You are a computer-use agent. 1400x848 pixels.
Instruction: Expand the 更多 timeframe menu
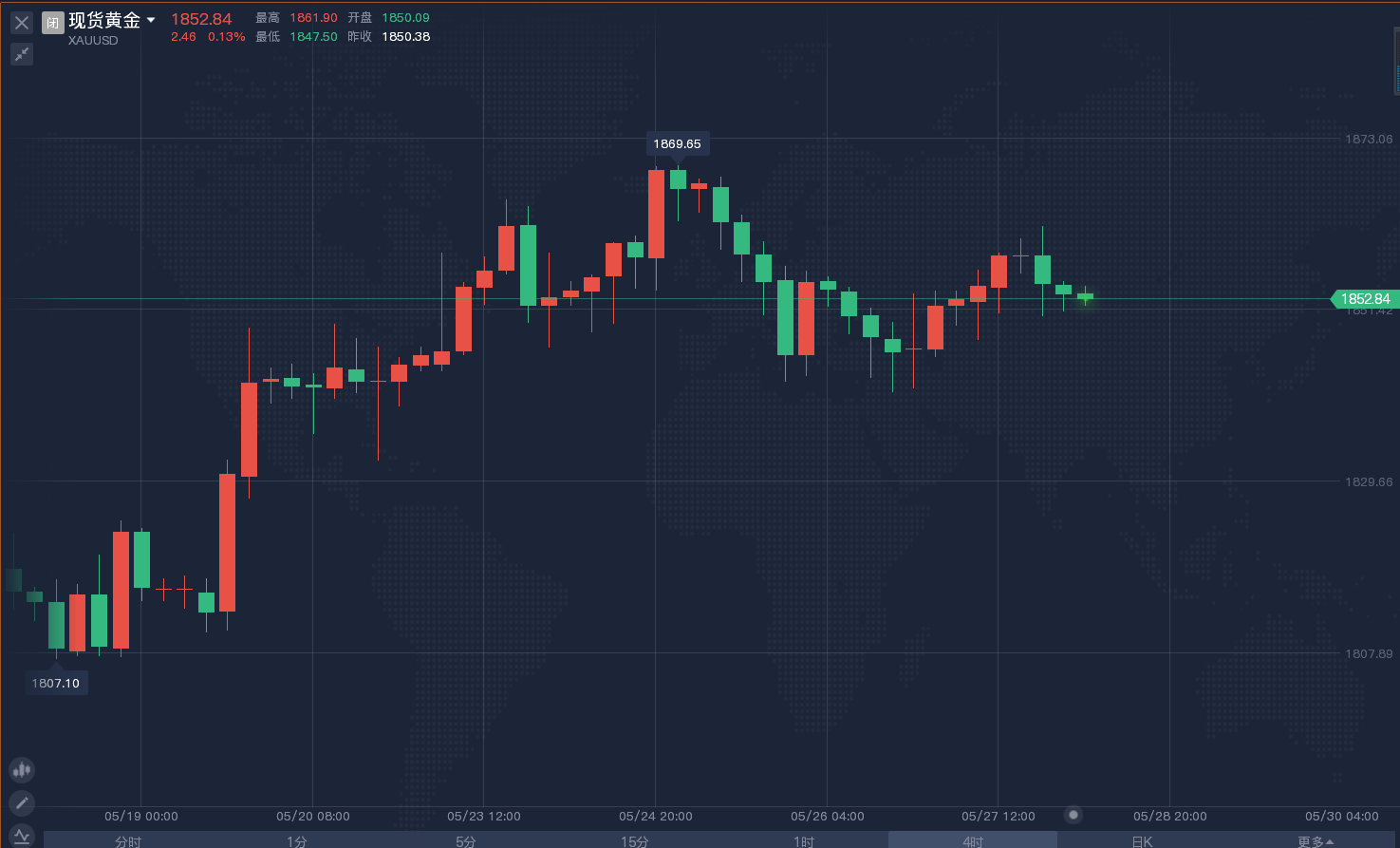tap(1316, 840)
